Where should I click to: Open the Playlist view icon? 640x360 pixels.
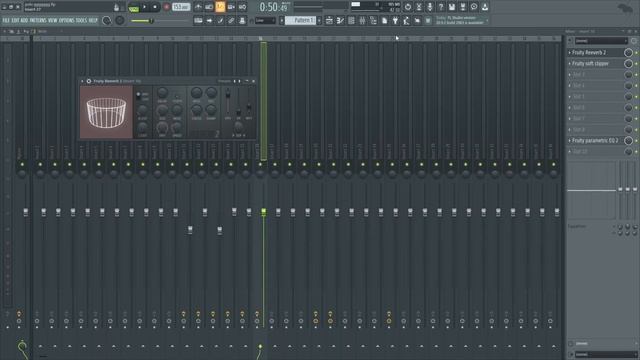329,20
